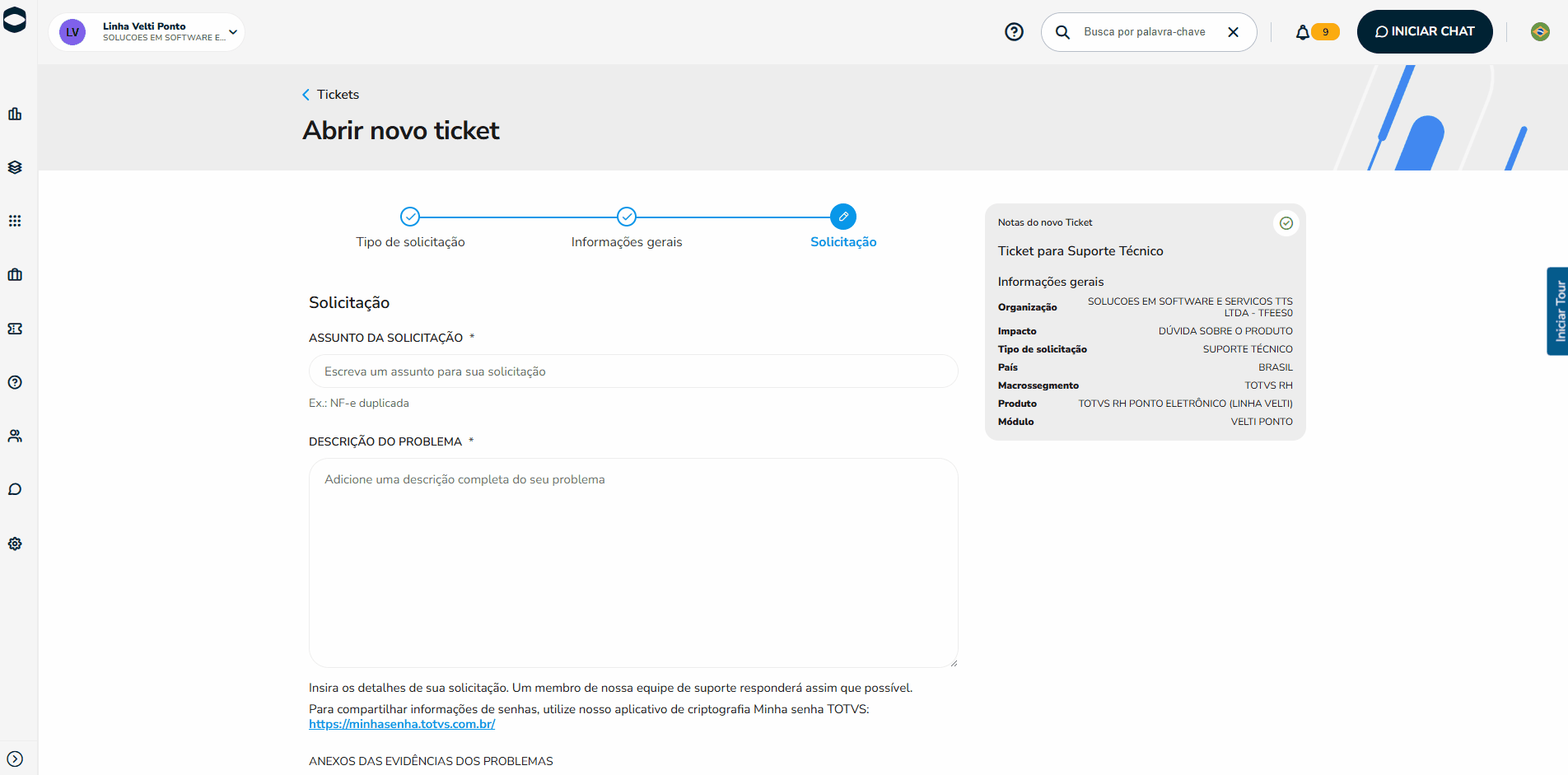Click the Busca por palavra-chave search field
This screenshot has height=775, width=1568.
tap(1149, 32)
